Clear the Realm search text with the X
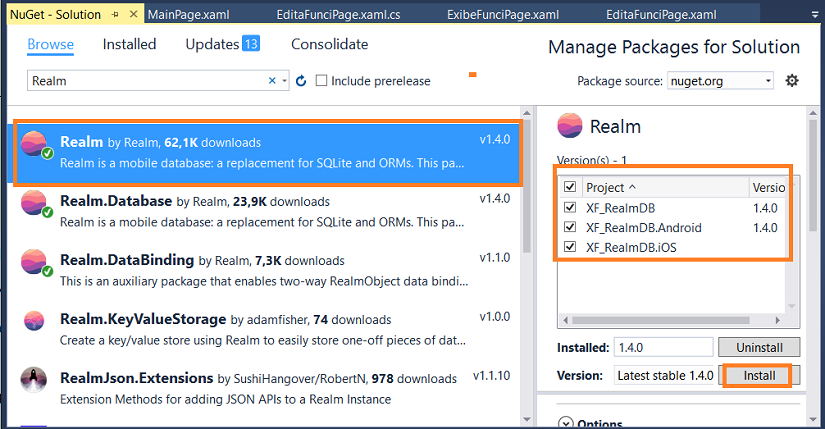825x429 pixels. point(272,81)
